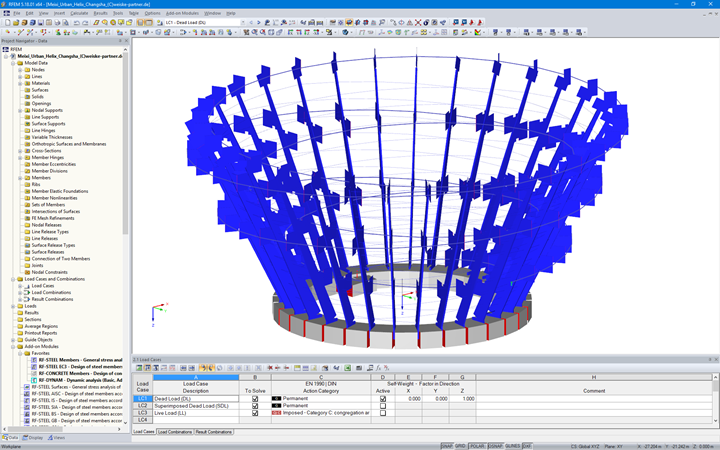This screenshot has height=450, width=720.
Task: Click the Z factor cell showing 1.000
Action: [x=462, y=399]
